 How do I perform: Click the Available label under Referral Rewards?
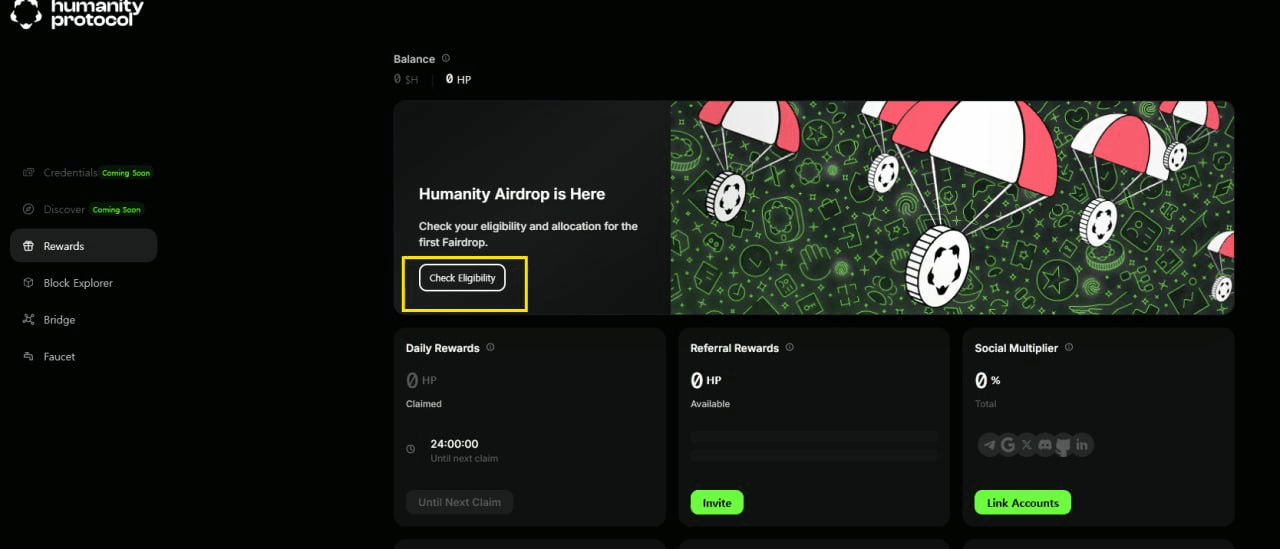(710, 404)
